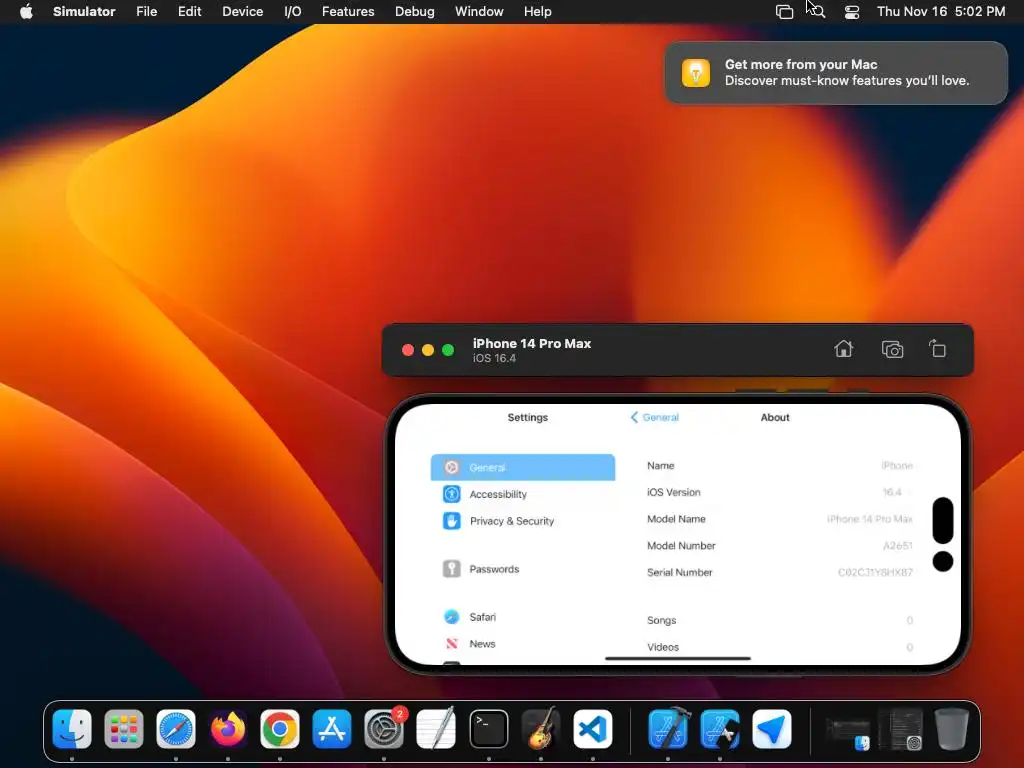Open the Trash from the Dock
This screenshot has height=768, width=1024.
(x=952, y=729)
